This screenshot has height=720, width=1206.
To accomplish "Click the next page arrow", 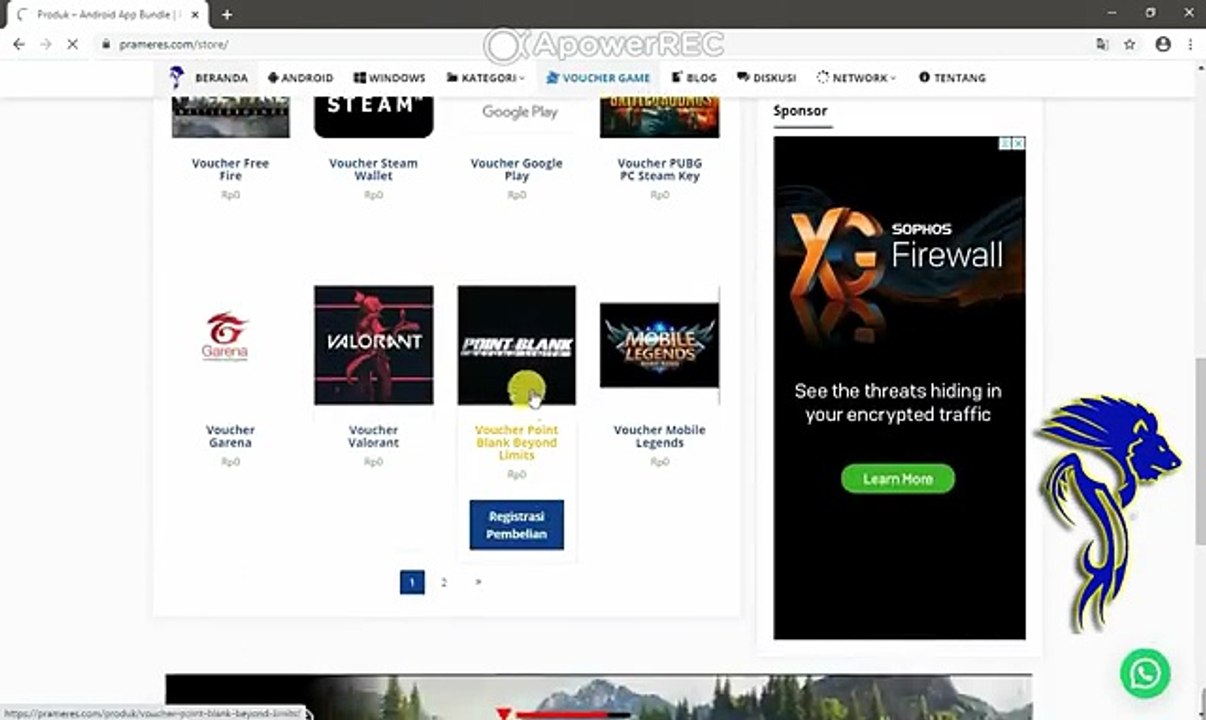I will (478, 582).
